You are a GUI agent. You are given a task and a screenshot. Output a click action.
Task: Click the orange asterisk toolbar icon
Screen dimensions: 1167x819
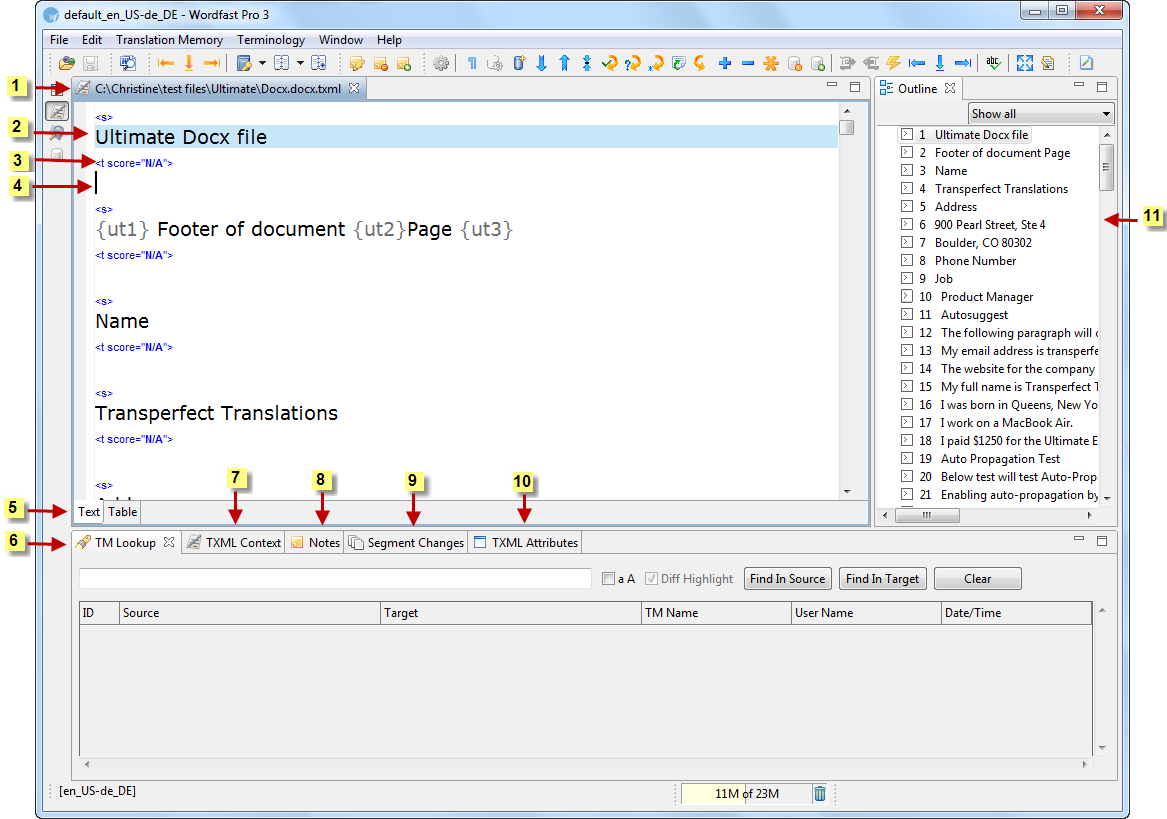pyautogui.click(x=771, y=63)
